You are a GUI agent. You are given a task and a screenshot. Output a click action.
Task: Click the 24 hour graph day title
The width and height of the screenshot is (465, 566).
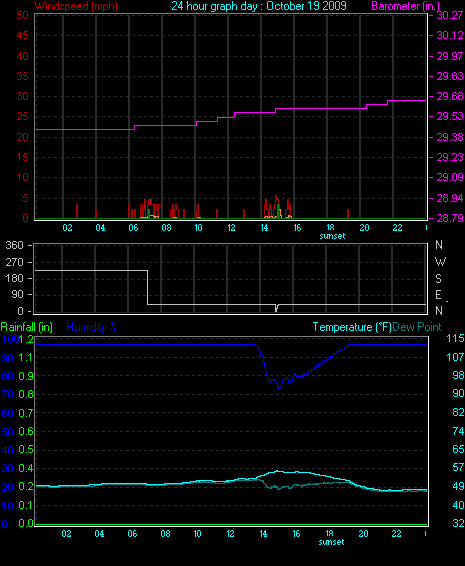pyautogui.click(x=259, y=6)
